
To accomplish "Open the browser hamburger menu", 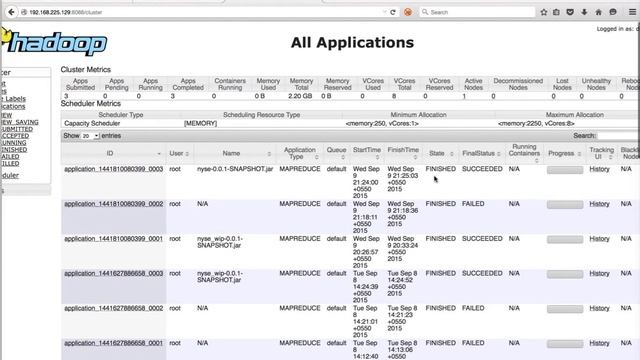I will 632,12.
